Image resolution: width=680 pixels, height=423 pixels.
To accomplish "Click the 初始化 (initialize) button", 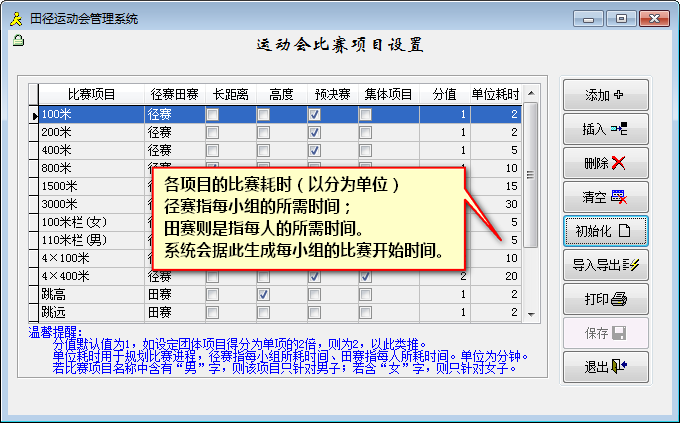I will pos(605,230).
